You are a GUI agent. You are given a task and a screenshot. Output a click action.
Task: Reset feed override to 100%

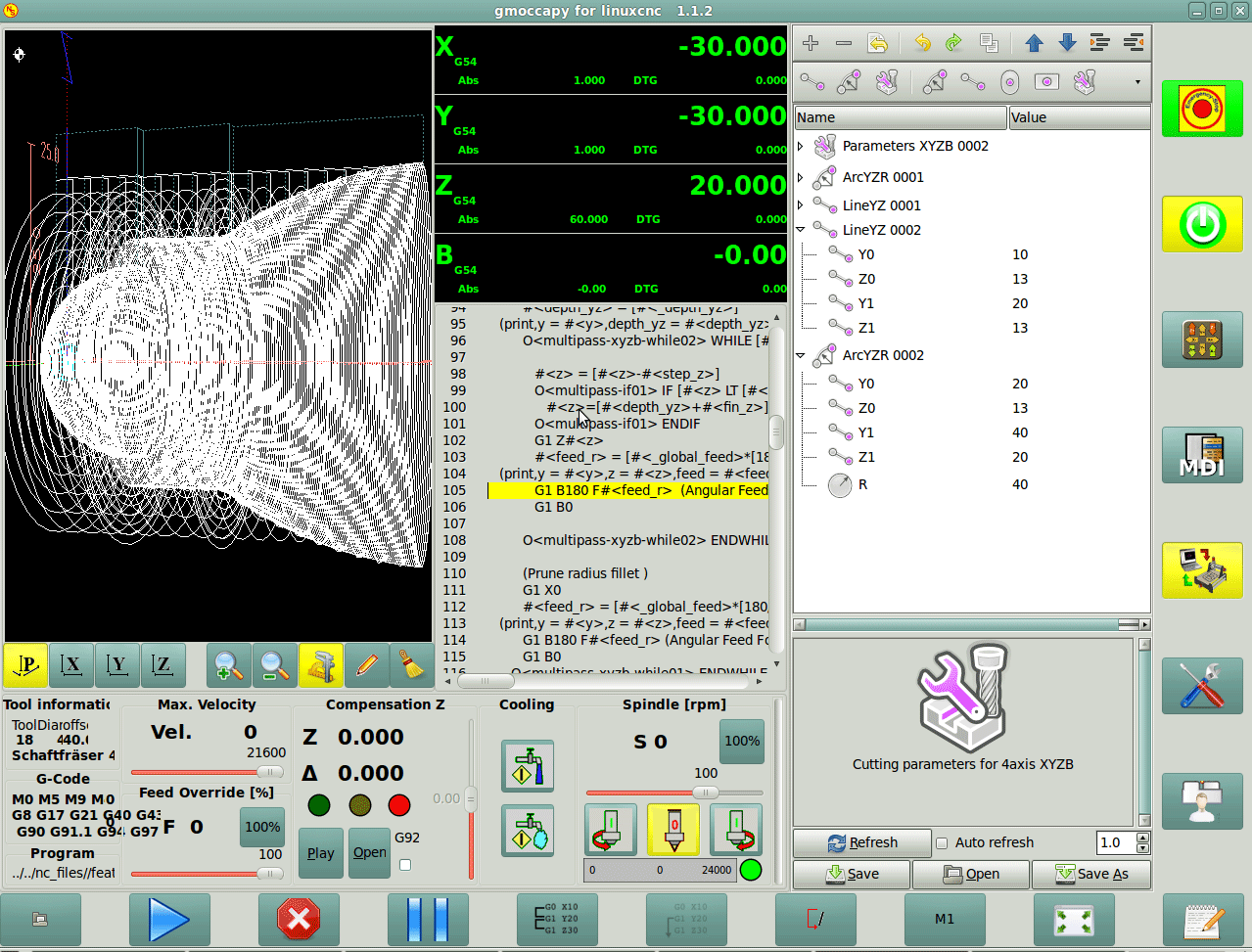click(262, 827)
